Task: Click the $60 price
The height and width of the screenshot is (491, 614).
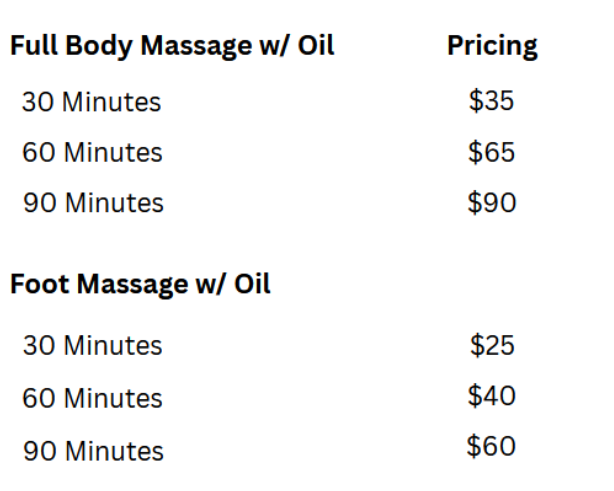Action: point(492,446)
